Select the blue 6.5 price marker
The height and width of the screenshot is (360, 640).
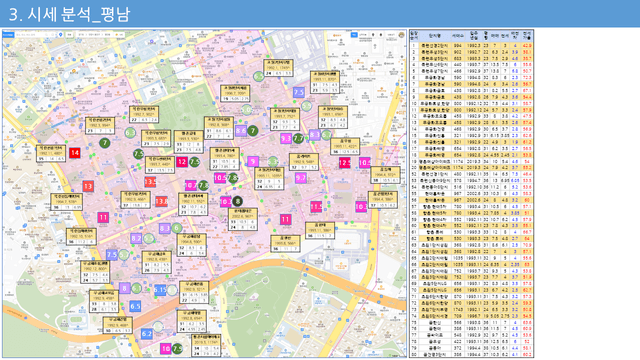tap(135, 306)
